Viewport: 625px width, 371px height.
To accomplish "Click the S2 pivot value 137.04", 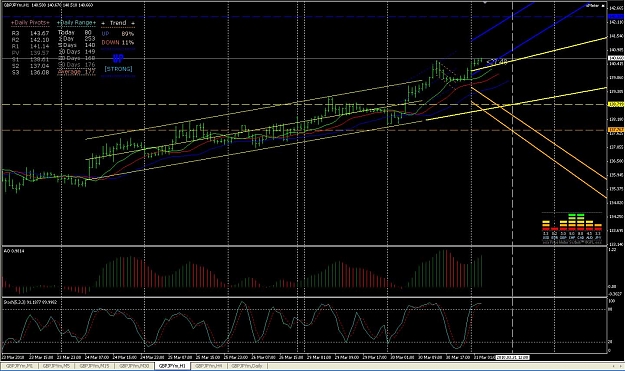I will [39, 66].
